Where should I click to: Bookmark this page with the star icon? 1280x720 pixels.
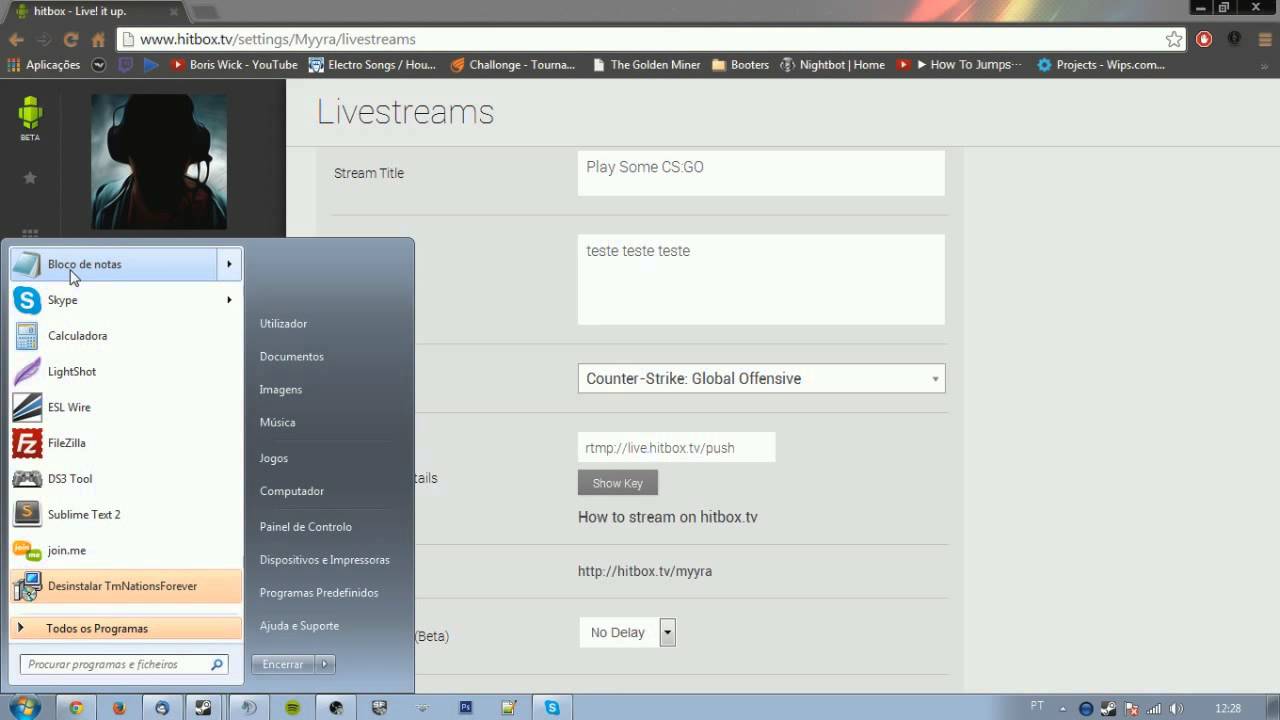(x=1174, y=39)
